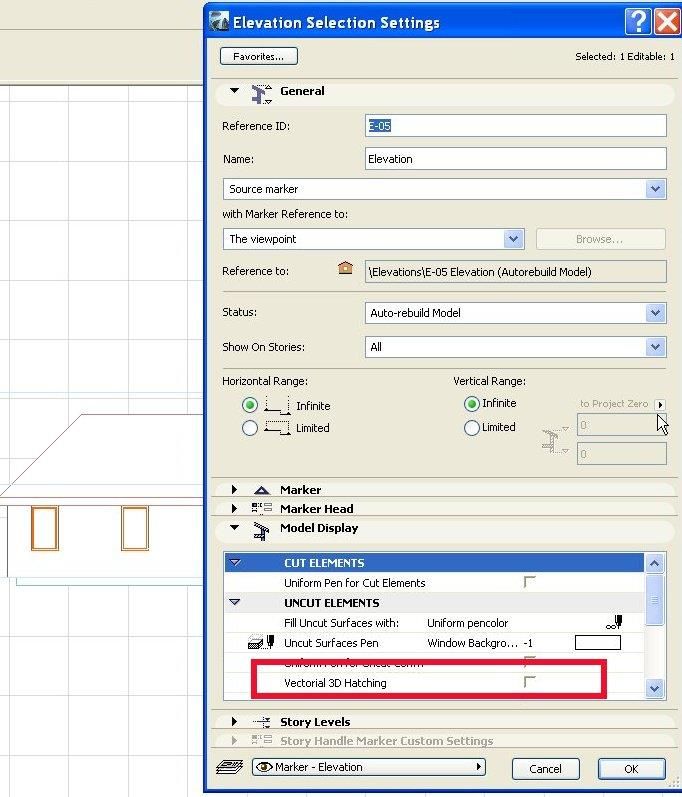
Task: Open the Marker - Elevation layer menu
Action: (368, 767)
